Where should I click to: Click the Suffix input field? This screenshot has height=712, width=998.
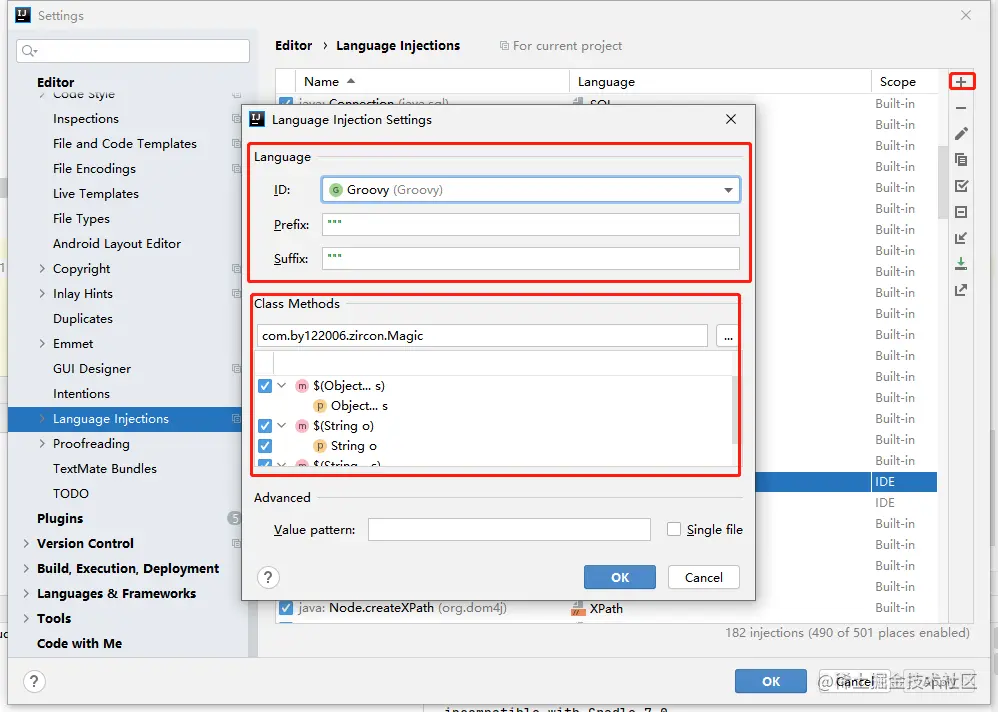531,258
